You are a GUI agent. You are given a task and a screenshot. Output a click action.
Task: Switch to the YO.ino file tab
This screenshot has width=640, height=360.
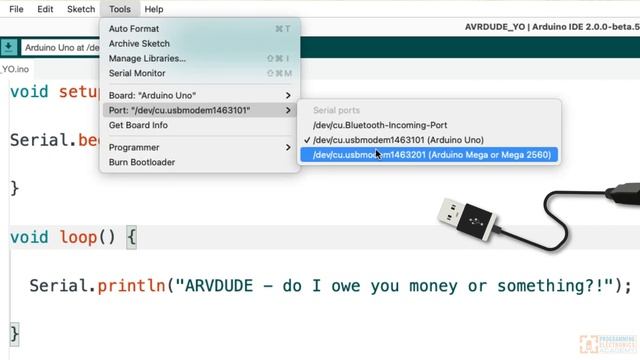tap(15, 69)
